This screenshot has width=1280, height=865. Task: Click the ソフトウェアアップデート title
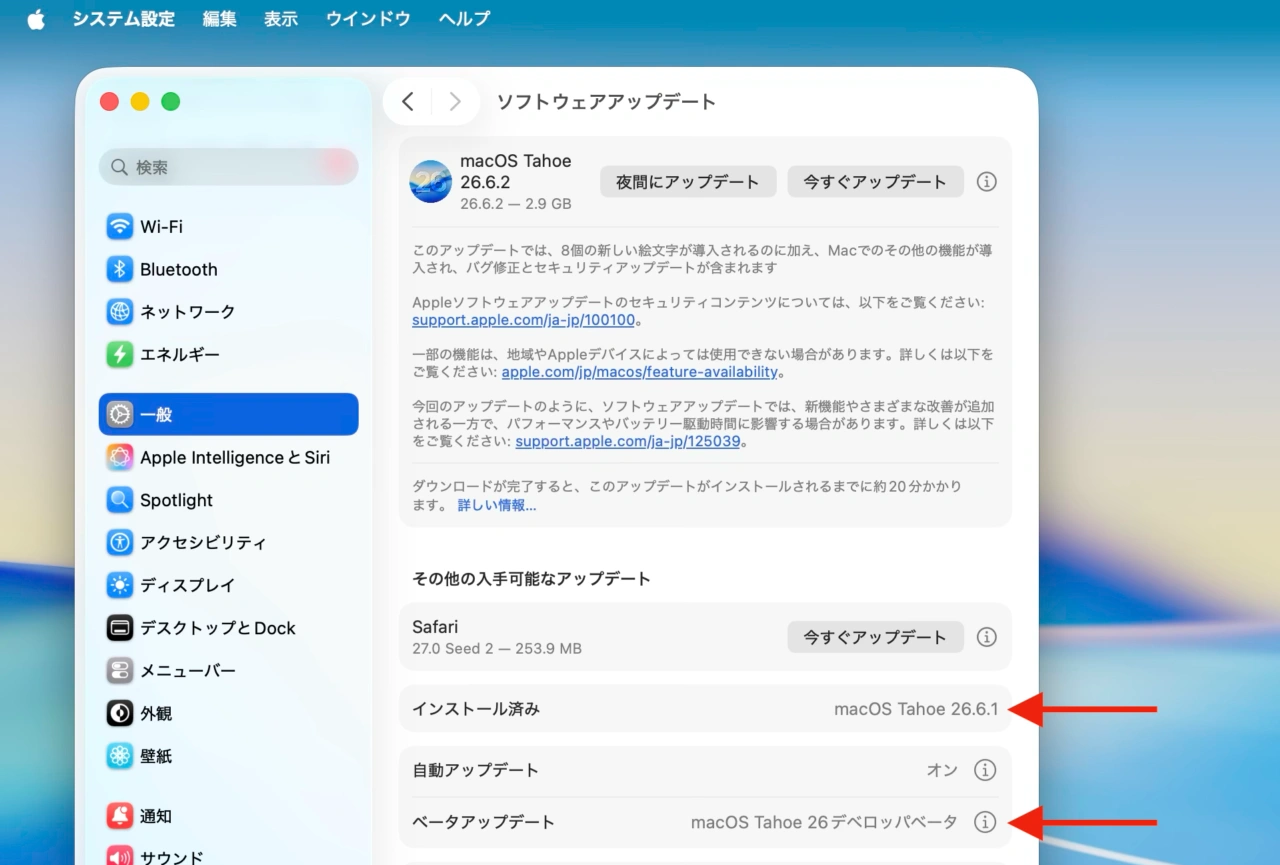click(607, 101)
